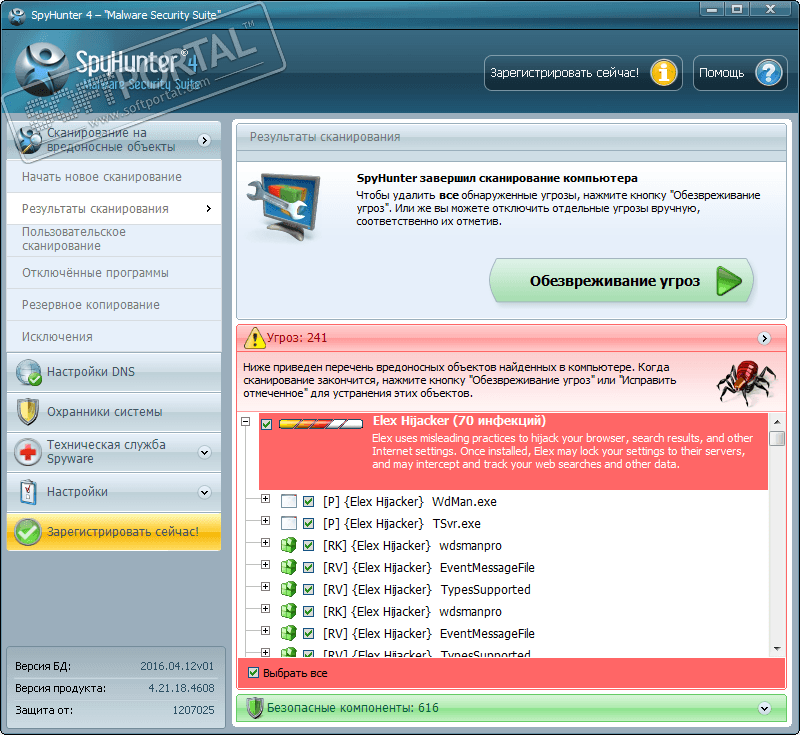Open Резервное копирование

coord(114,305)
